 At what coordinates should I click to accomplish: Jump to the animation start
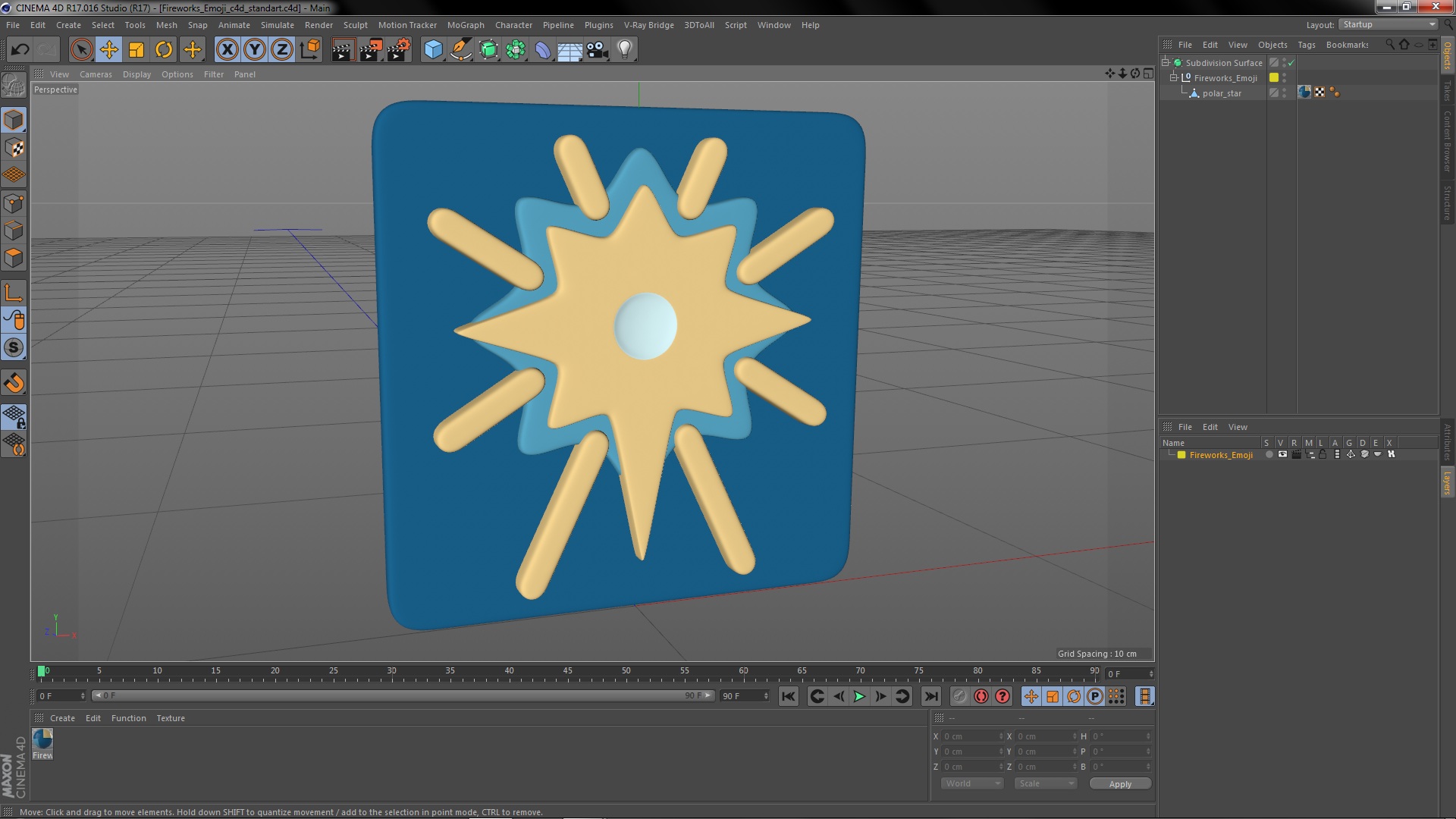pos(789,696)
